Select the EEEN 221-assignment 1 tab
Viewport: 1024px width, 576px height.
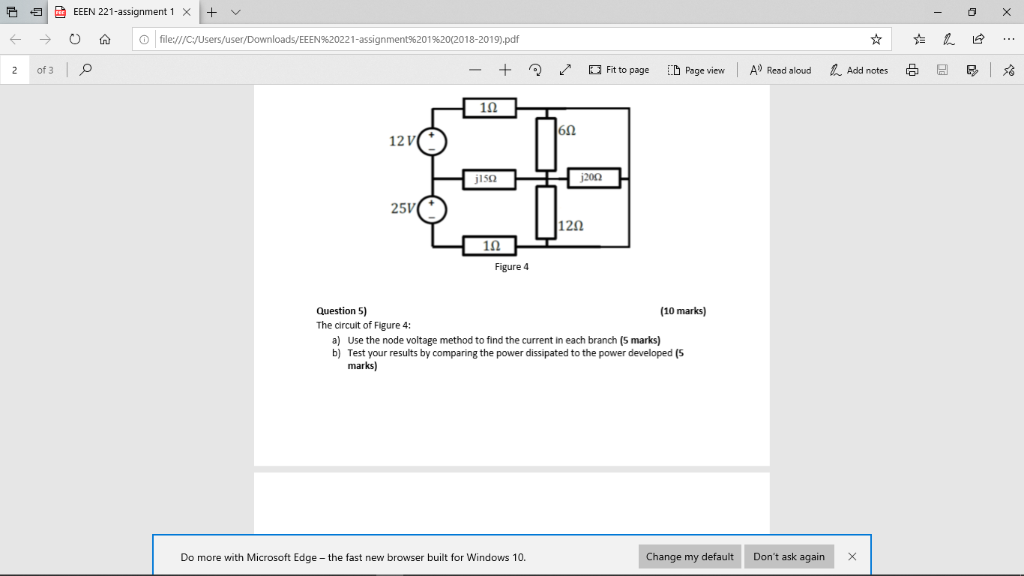120,13
